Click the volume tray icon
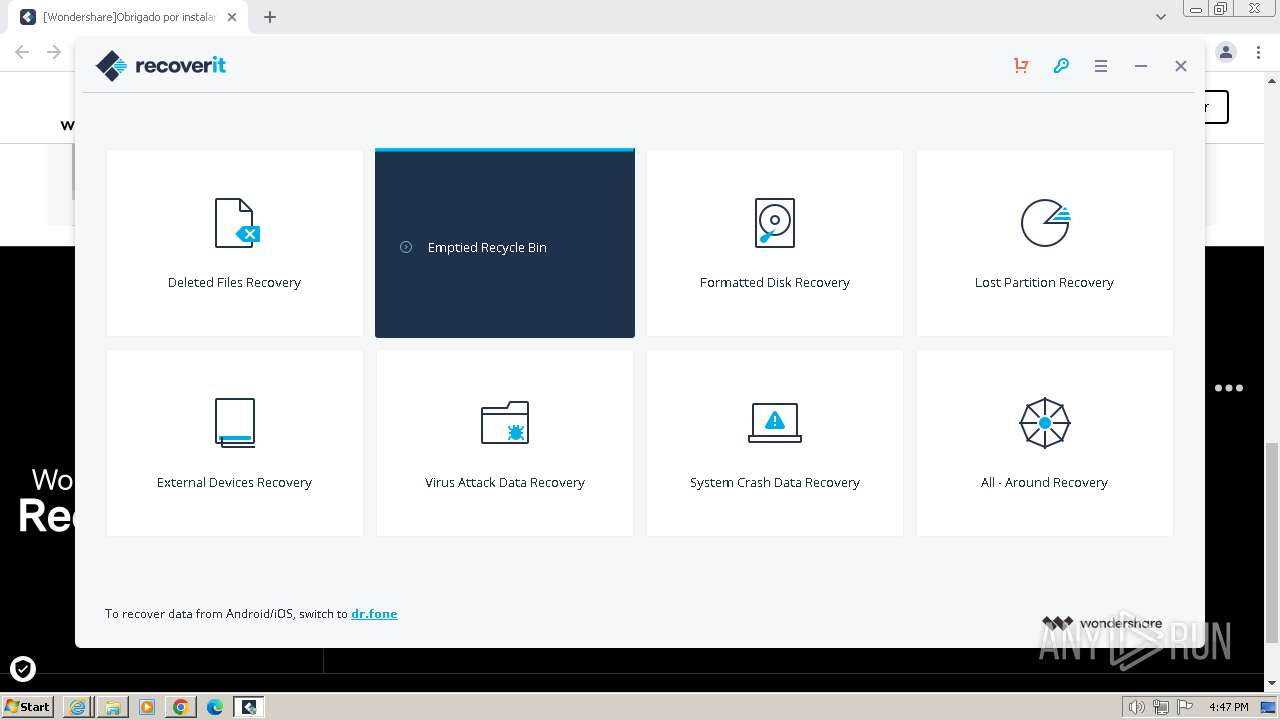This screenshot has width=1280, height=720. pyautogui.click(x=1137, y=707)
